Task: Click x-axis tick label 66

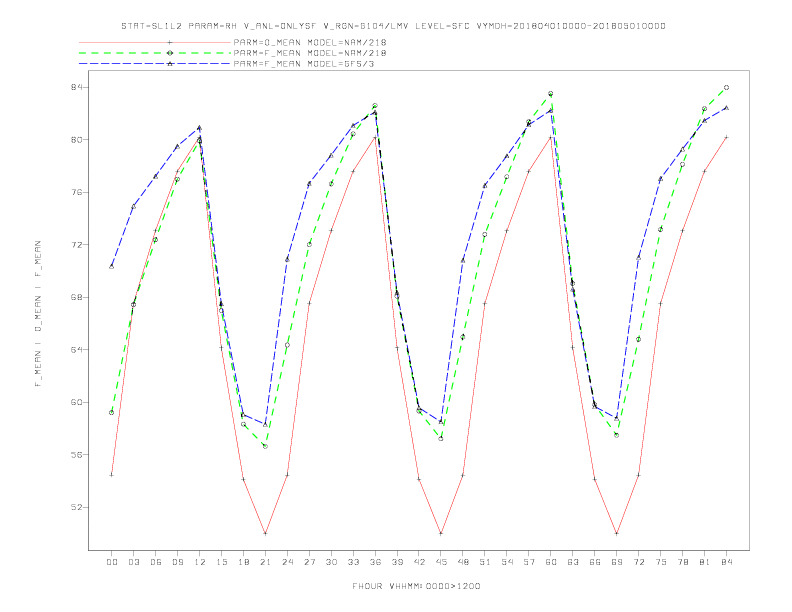Action: (595, 562)
